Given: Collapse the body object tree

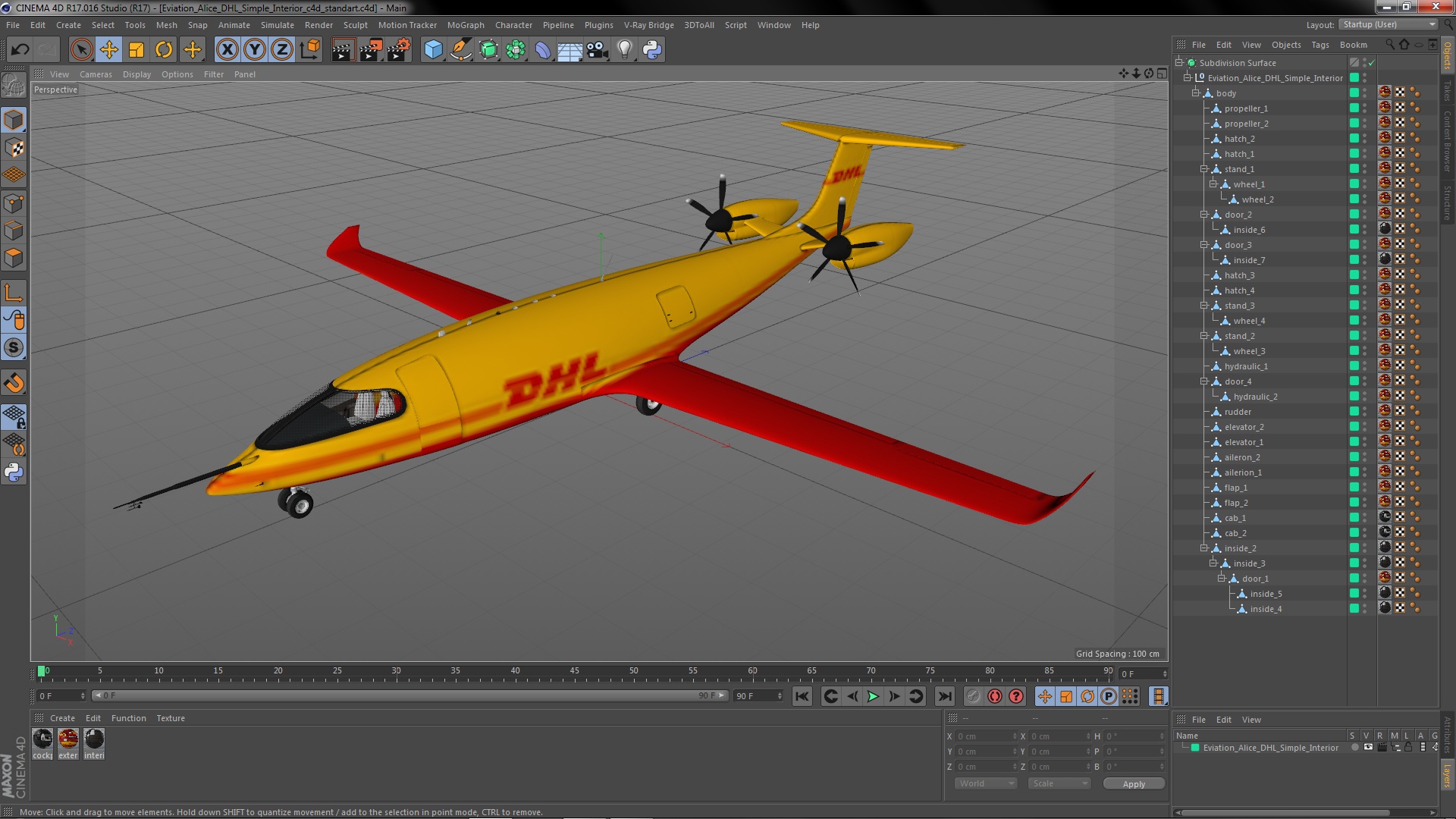Looking at the screenshot, I should pos(1196,93).
